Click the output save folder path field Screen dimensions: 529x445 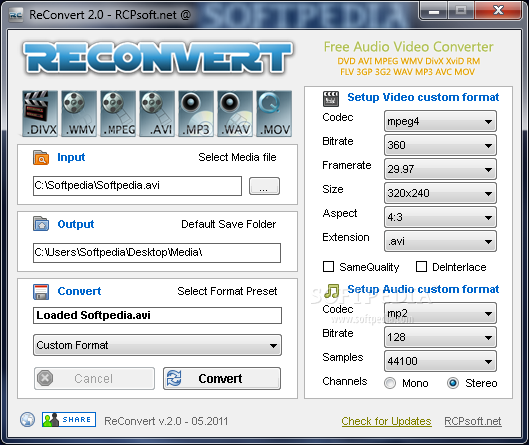[x=157, y=253]
